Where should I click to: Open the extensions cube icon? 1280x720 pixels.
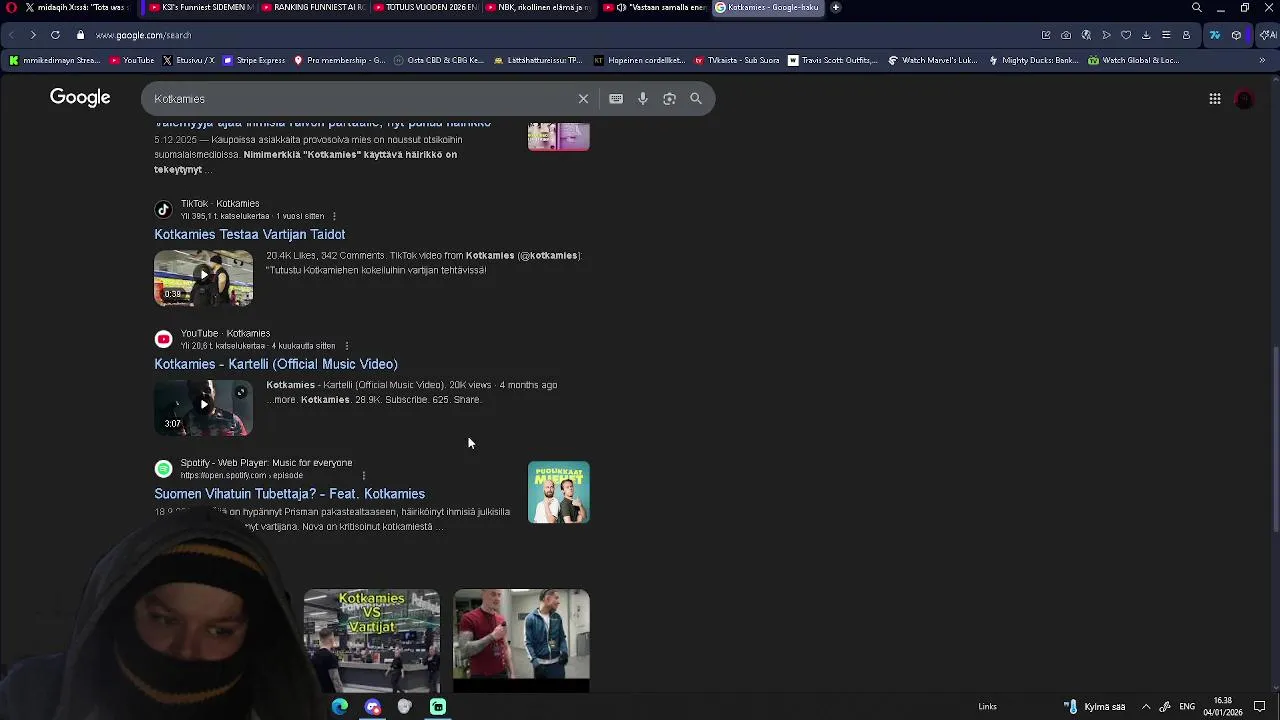[x=1237, y=35]
